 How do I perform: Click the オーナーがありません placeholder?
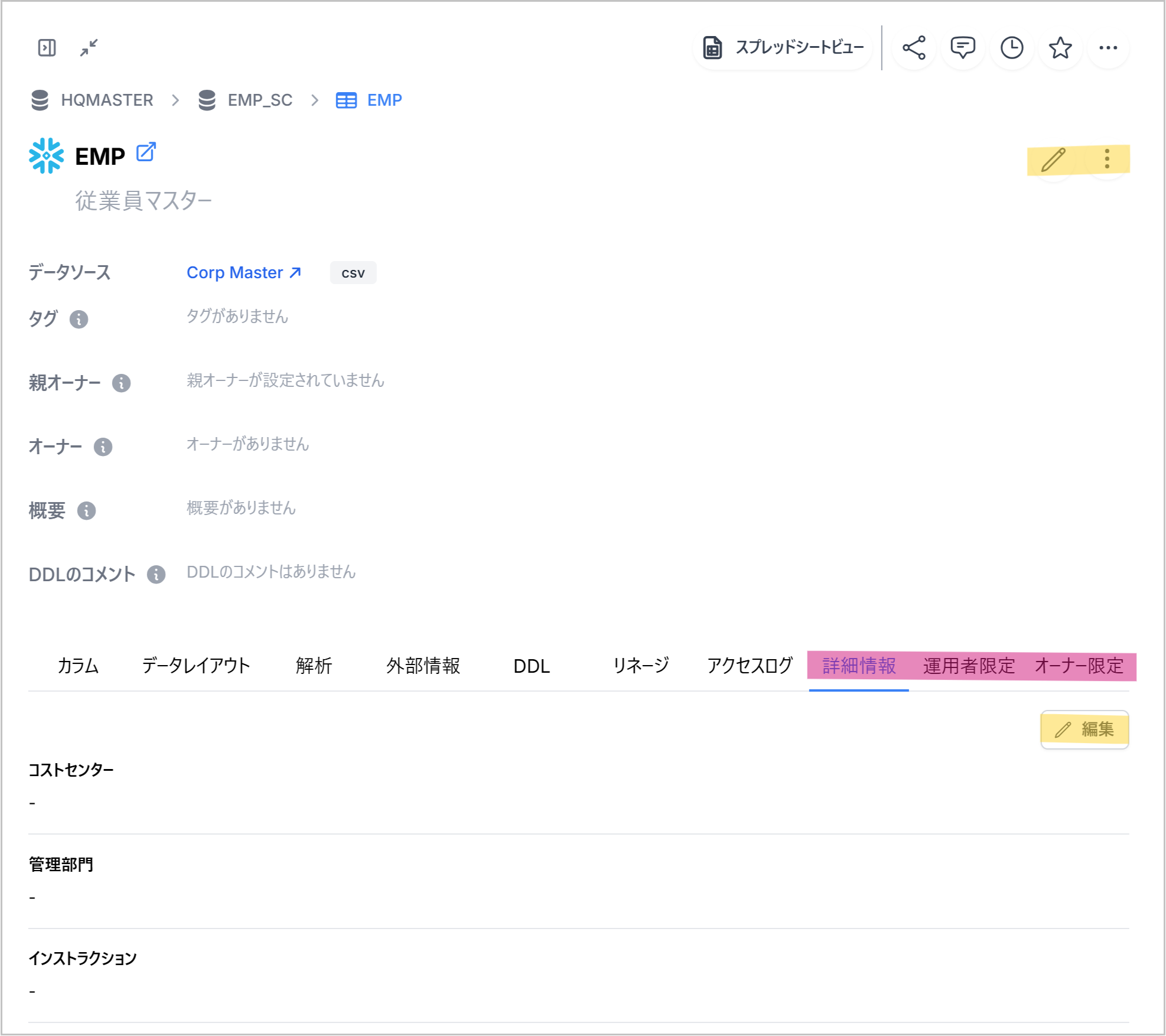click(x=247, y=444)
